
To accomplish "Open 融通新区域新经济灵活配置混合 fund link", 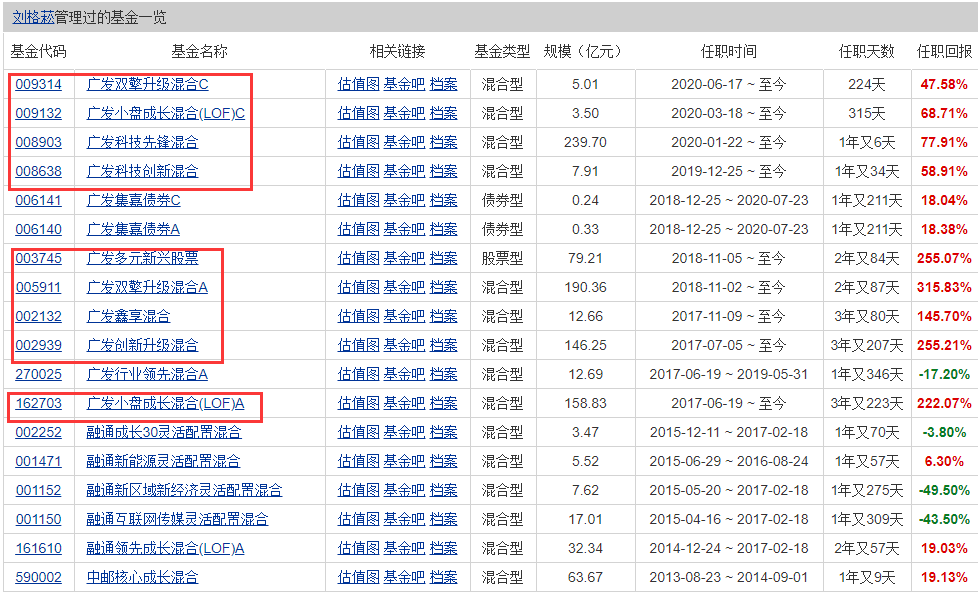I will click(x=185, y=490).
